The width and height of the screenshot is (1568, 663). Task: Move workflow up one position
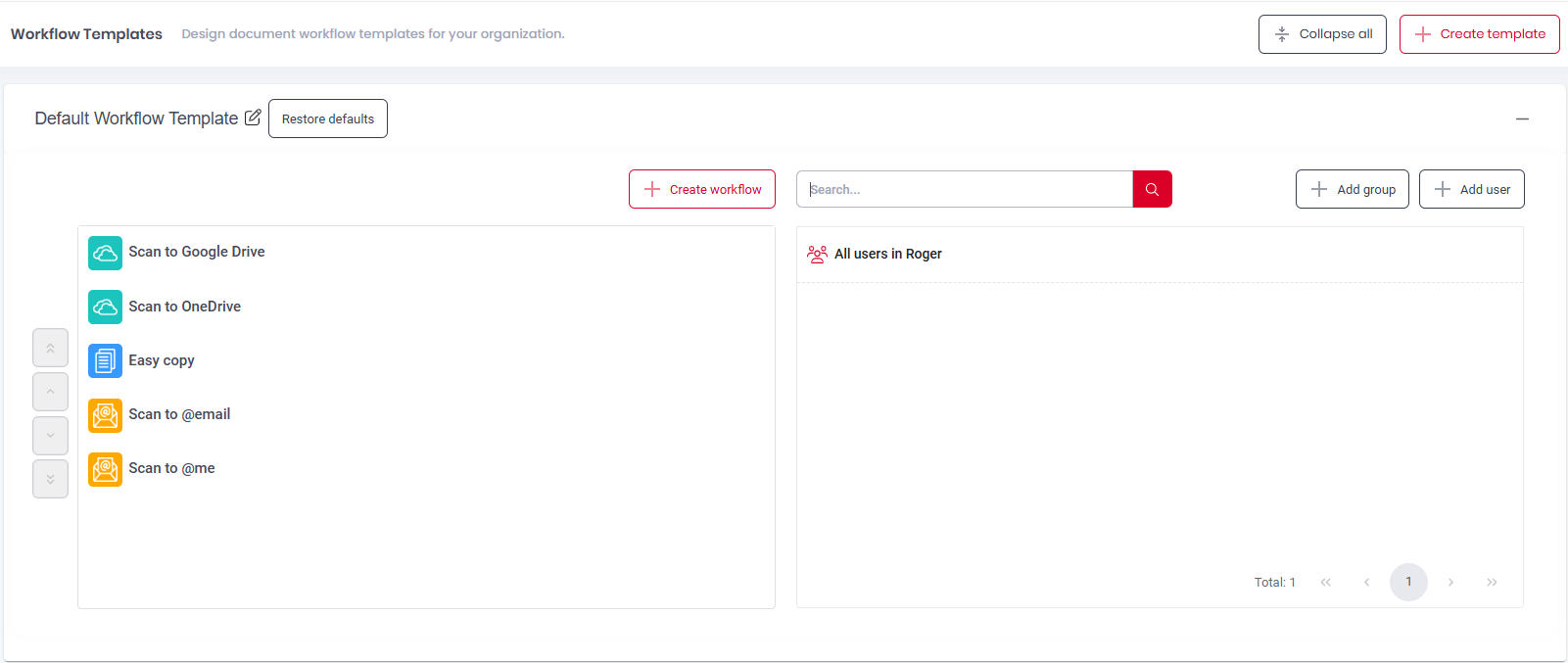(x=50, y=392)
